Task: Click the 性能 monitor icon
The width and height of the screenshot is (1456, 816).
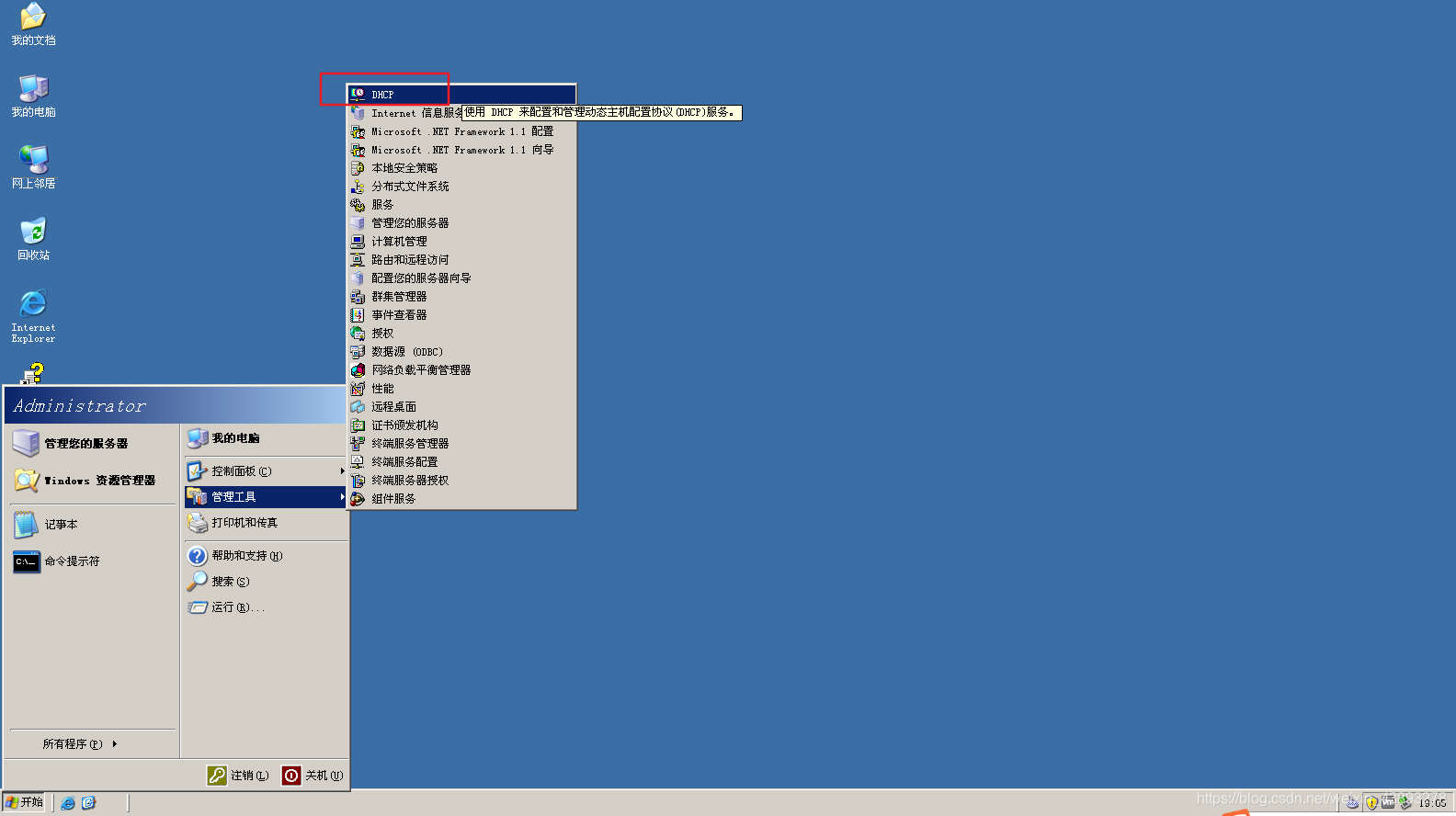Action: pyautogui.click(x=358, y=389)
